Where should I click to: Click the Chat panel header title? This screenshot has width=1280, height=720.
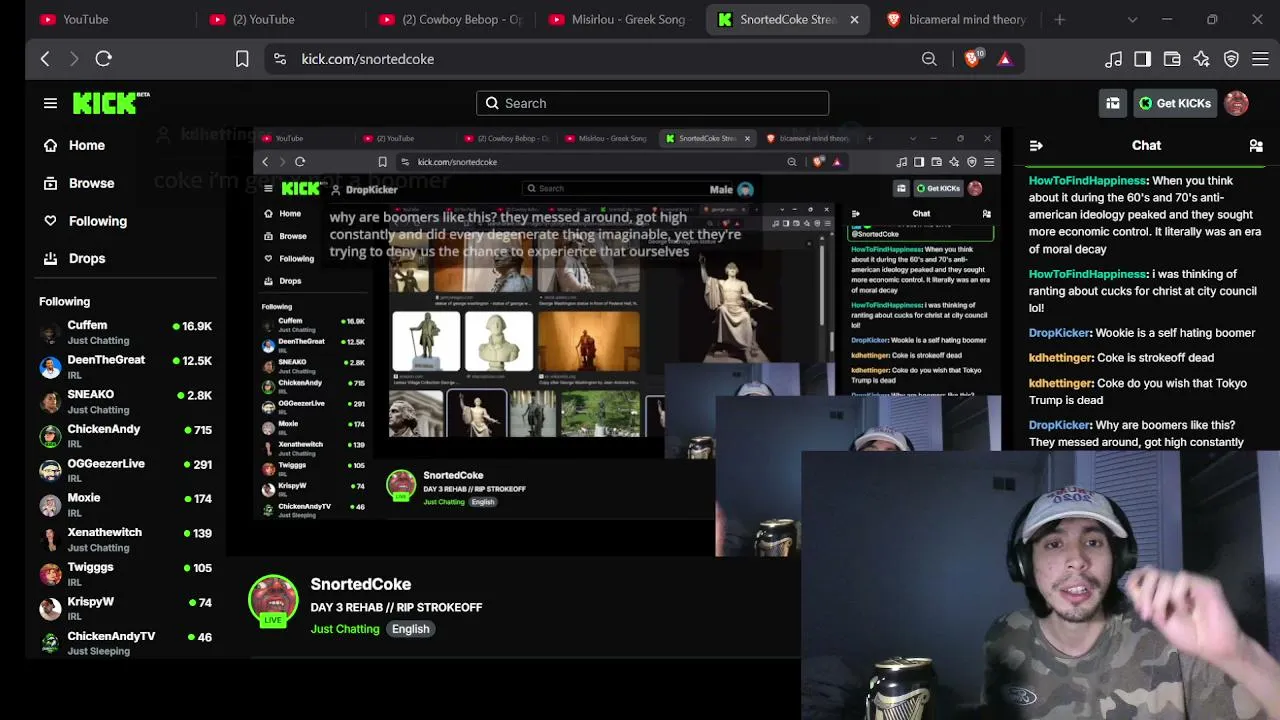point(1146,146)
